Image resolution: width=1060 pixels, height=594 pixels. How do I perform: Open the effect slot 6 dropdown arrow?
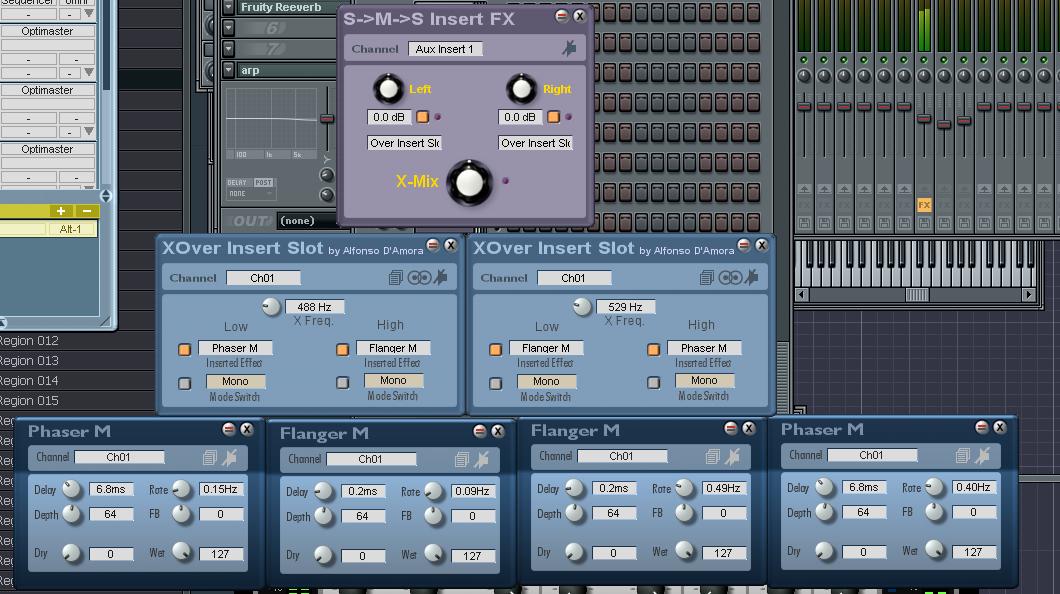pos(228,28)
